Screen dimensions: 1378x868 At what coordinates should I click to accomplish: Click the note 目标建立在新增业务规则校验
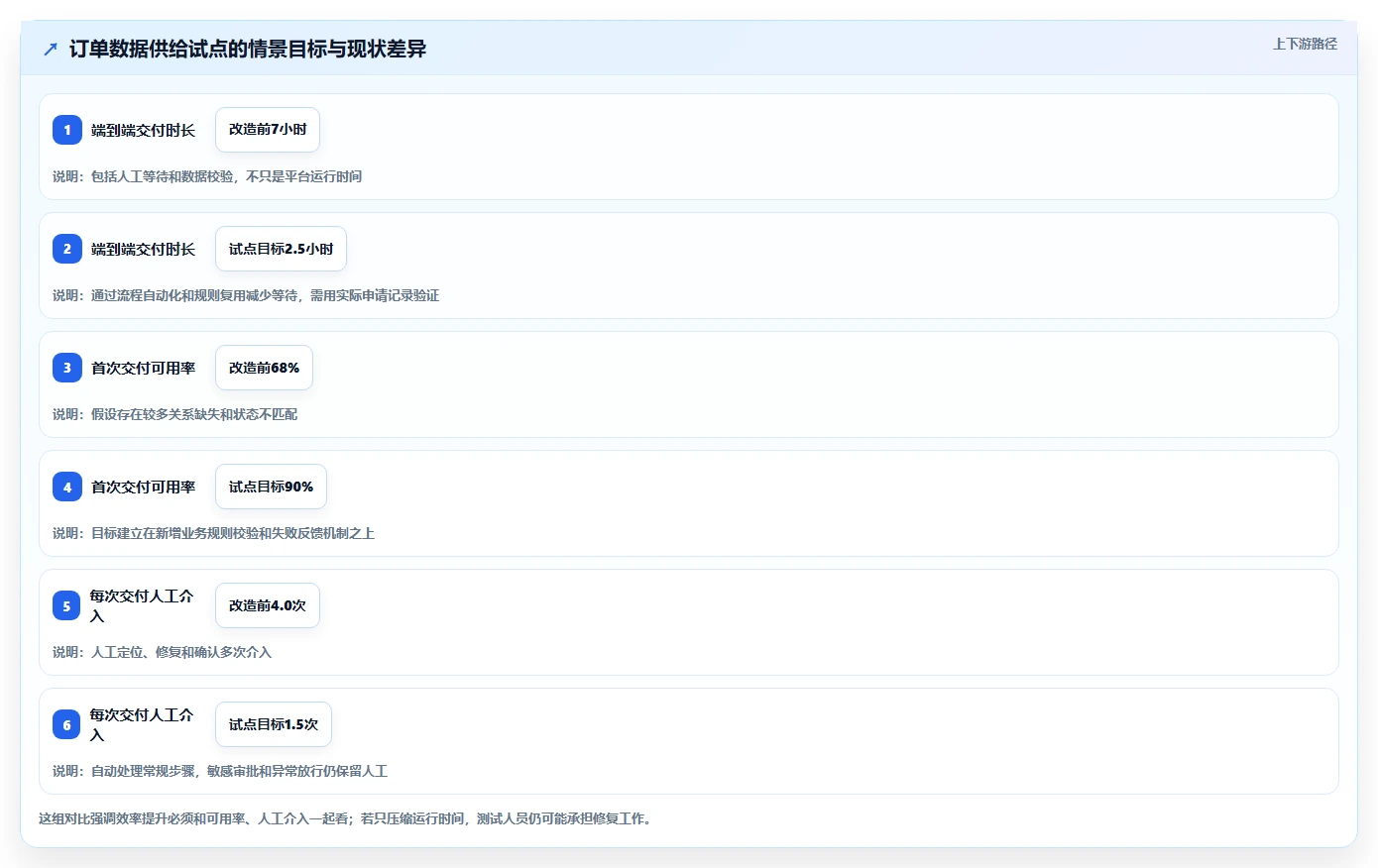click(213, 533)
